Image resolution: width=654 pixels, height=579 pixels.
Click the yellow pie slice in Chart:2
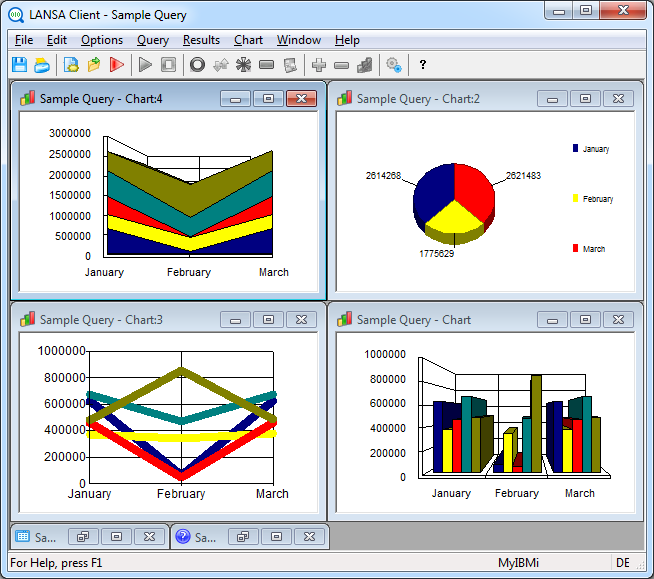[x=454, y=219]
